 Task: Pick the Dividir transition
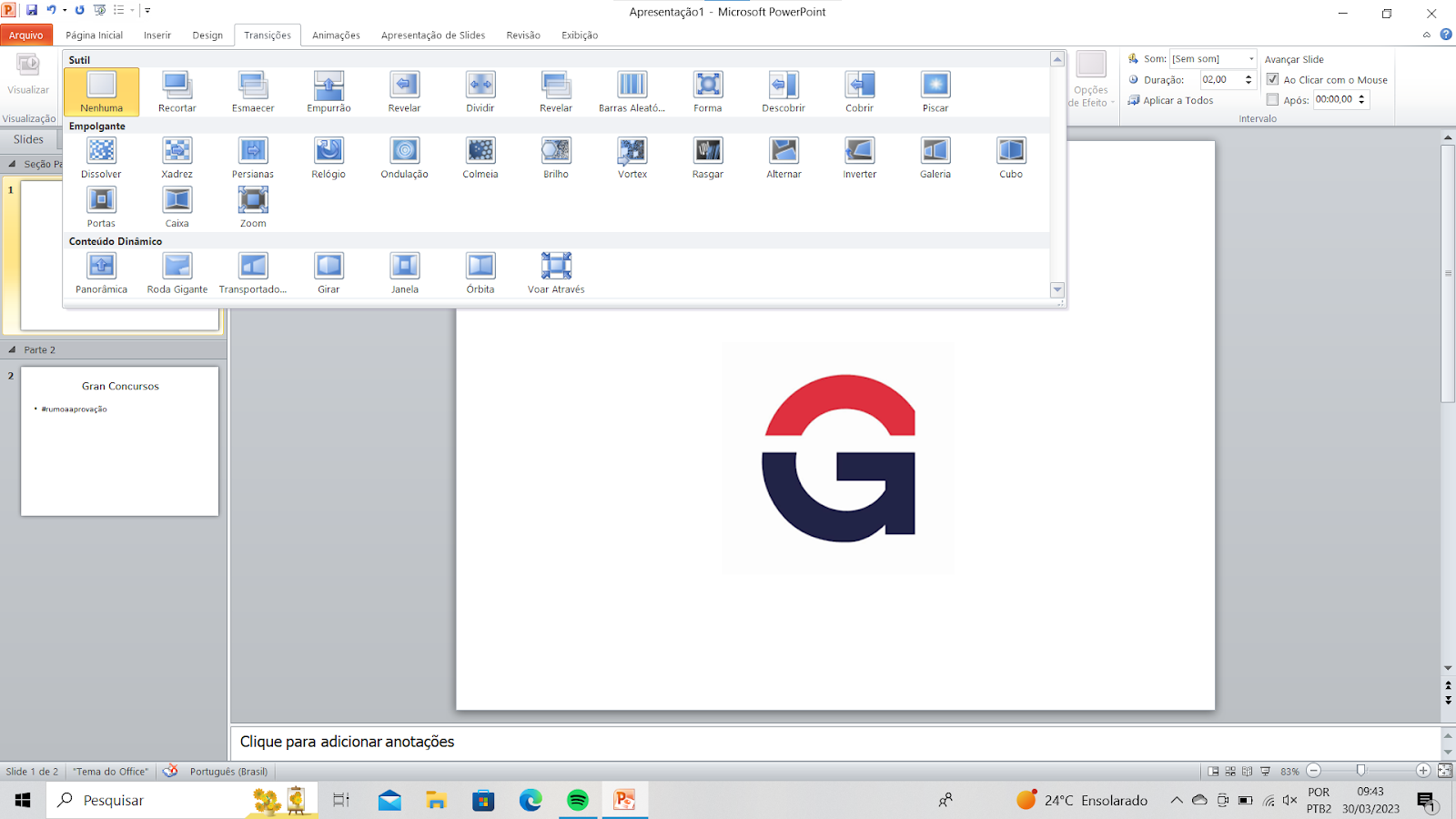pyautogui.click(x=480, y=92)
